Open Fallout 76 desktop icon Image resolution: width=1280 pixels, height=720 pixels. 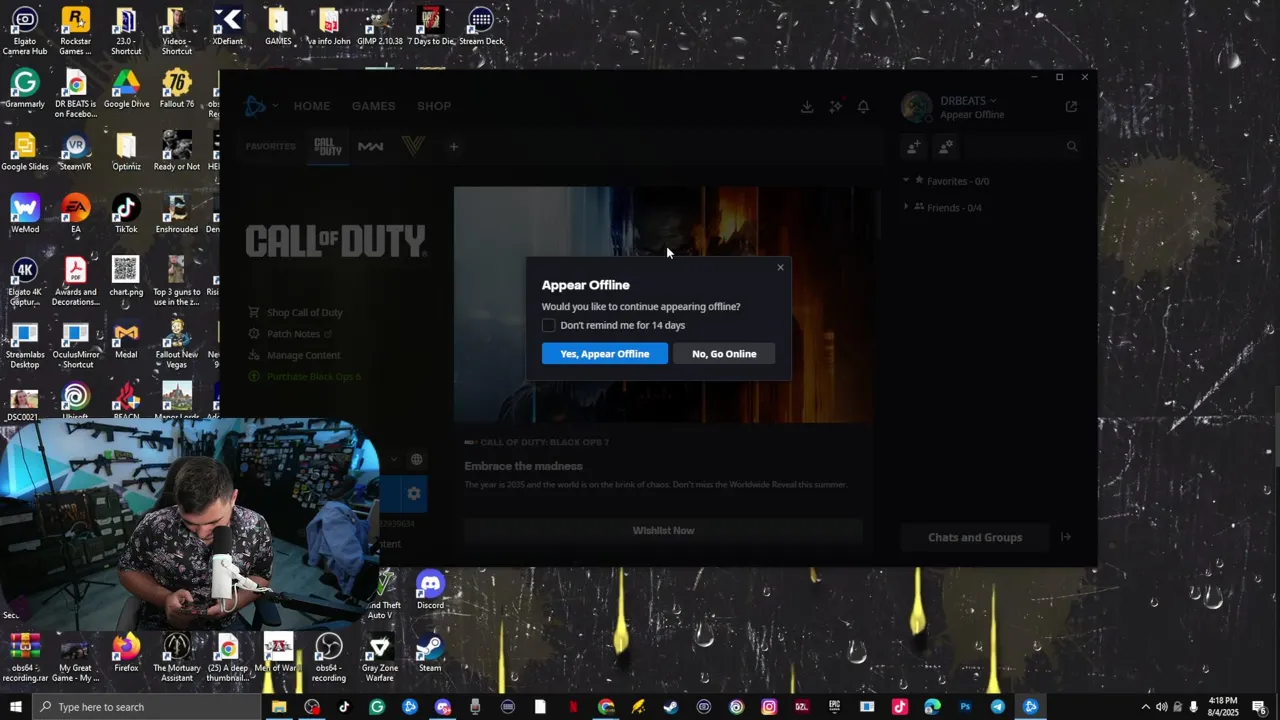click(x=177, y=89)
